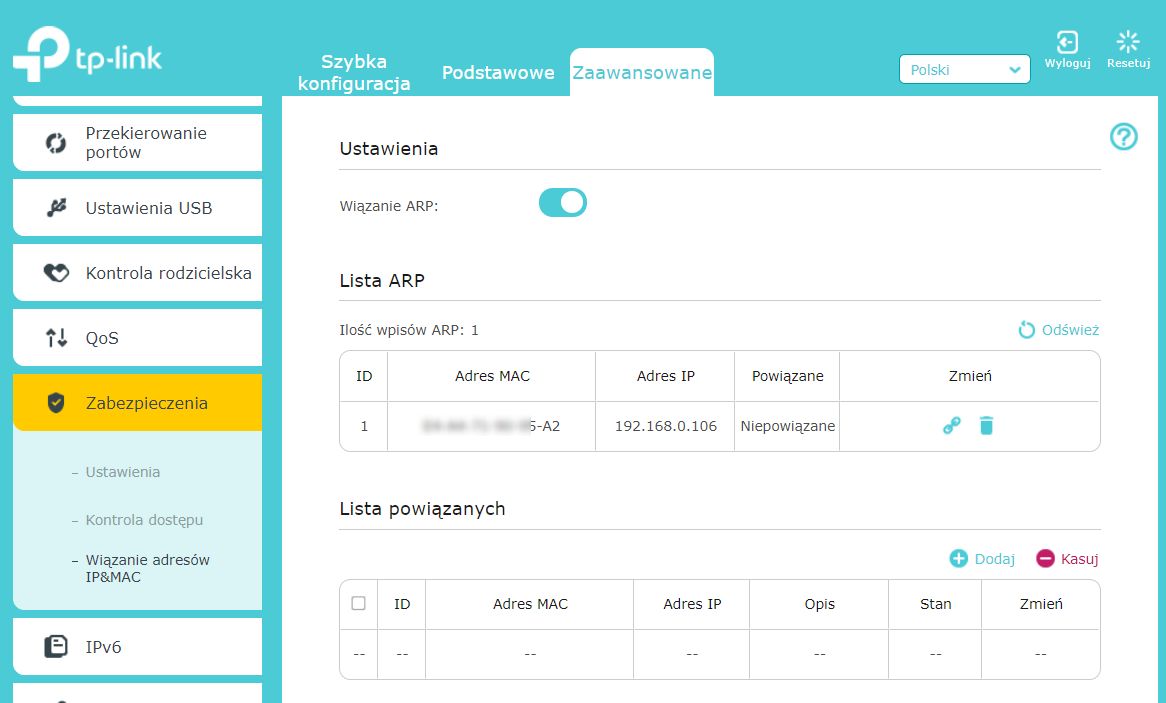Click the Wyloguj logout icon
This screenshot has width=1166, height=703.
[x=1067, y=42]
